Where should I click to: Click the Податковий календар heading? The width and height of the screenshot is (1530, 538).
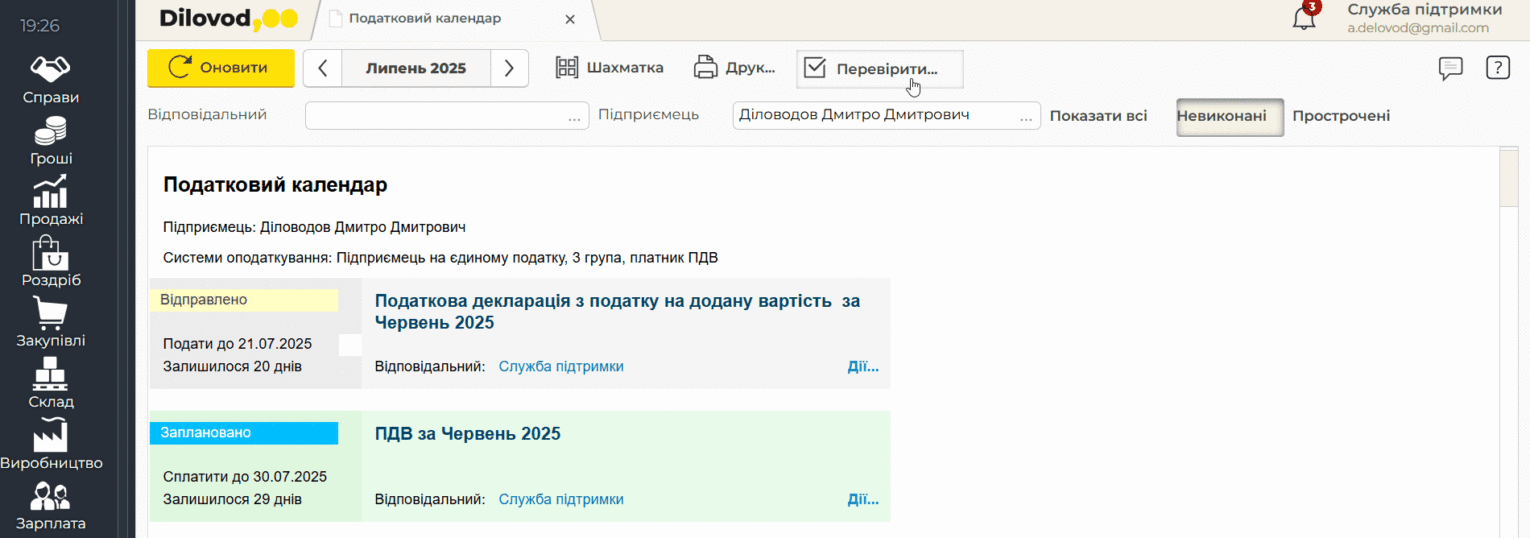pyautogui.click(x=275, y=185)
